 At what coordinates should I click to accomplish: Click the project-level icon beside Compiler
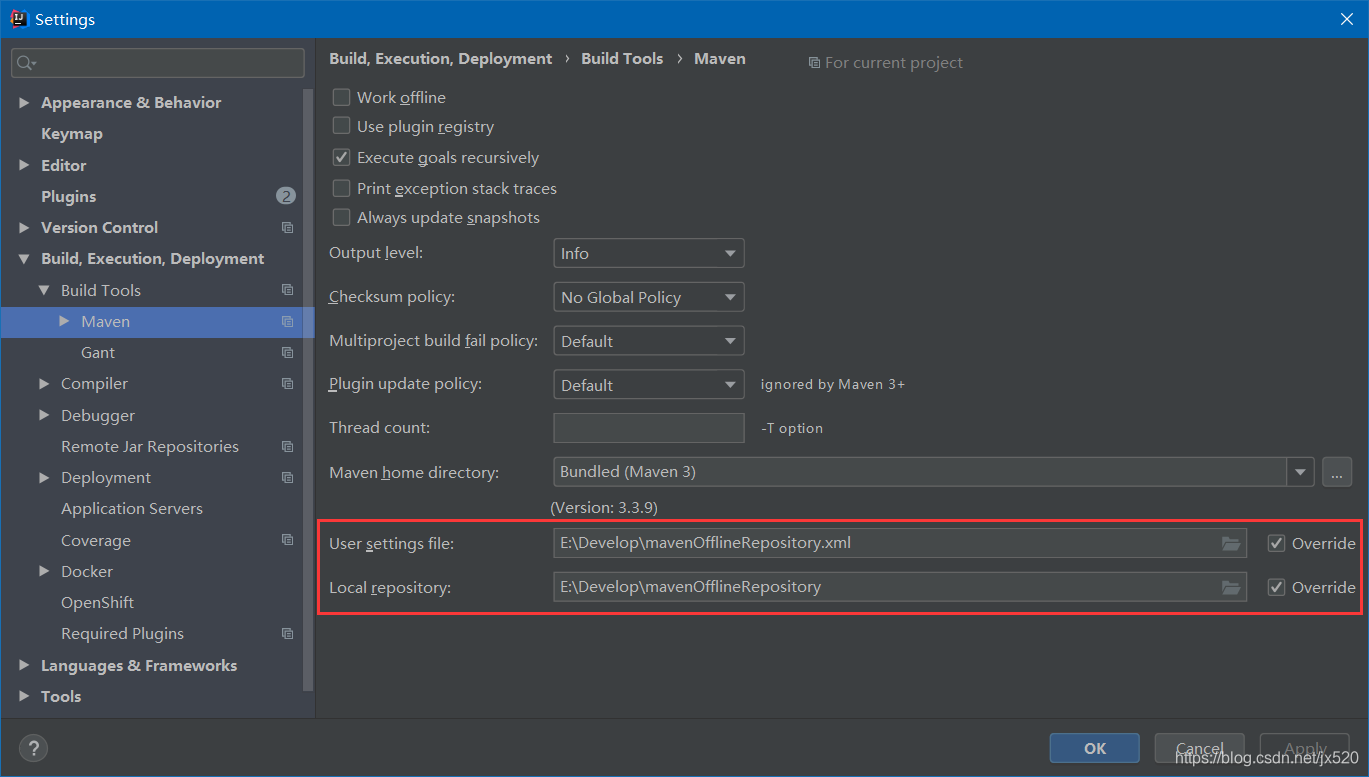pos(287,384)
